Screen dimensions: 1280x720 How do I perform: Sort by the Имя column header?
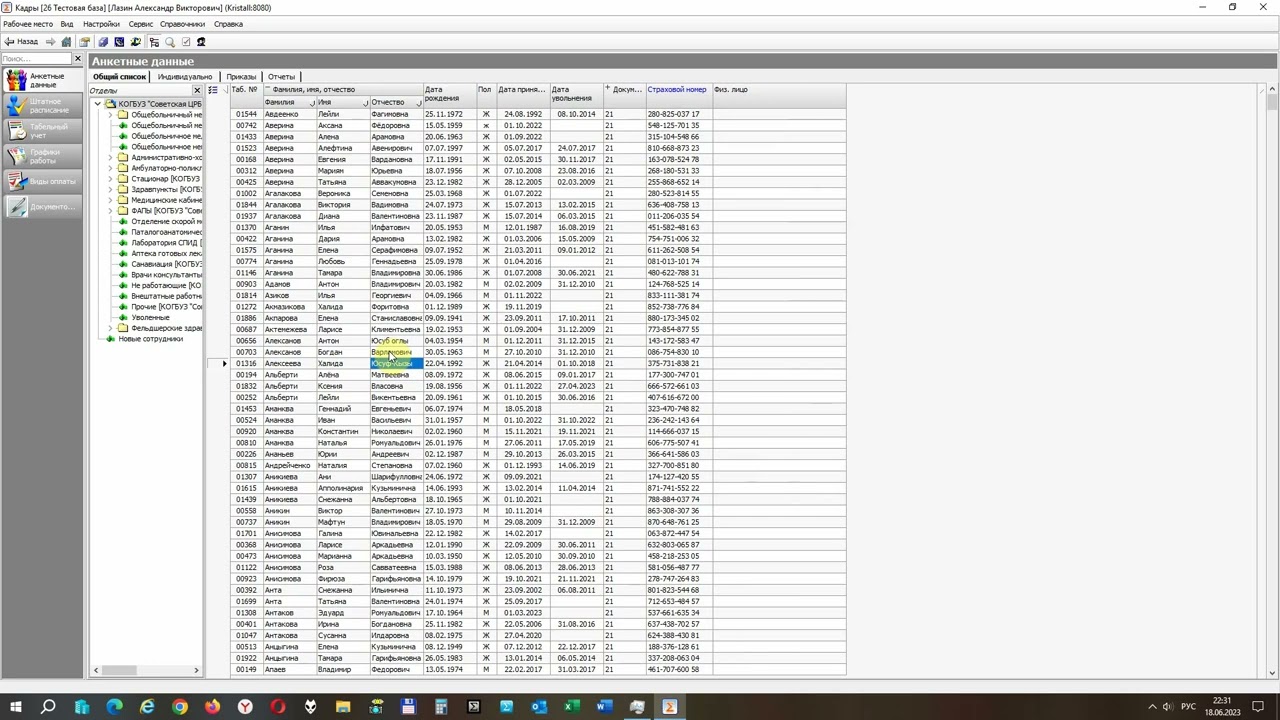tap(342, 102)
